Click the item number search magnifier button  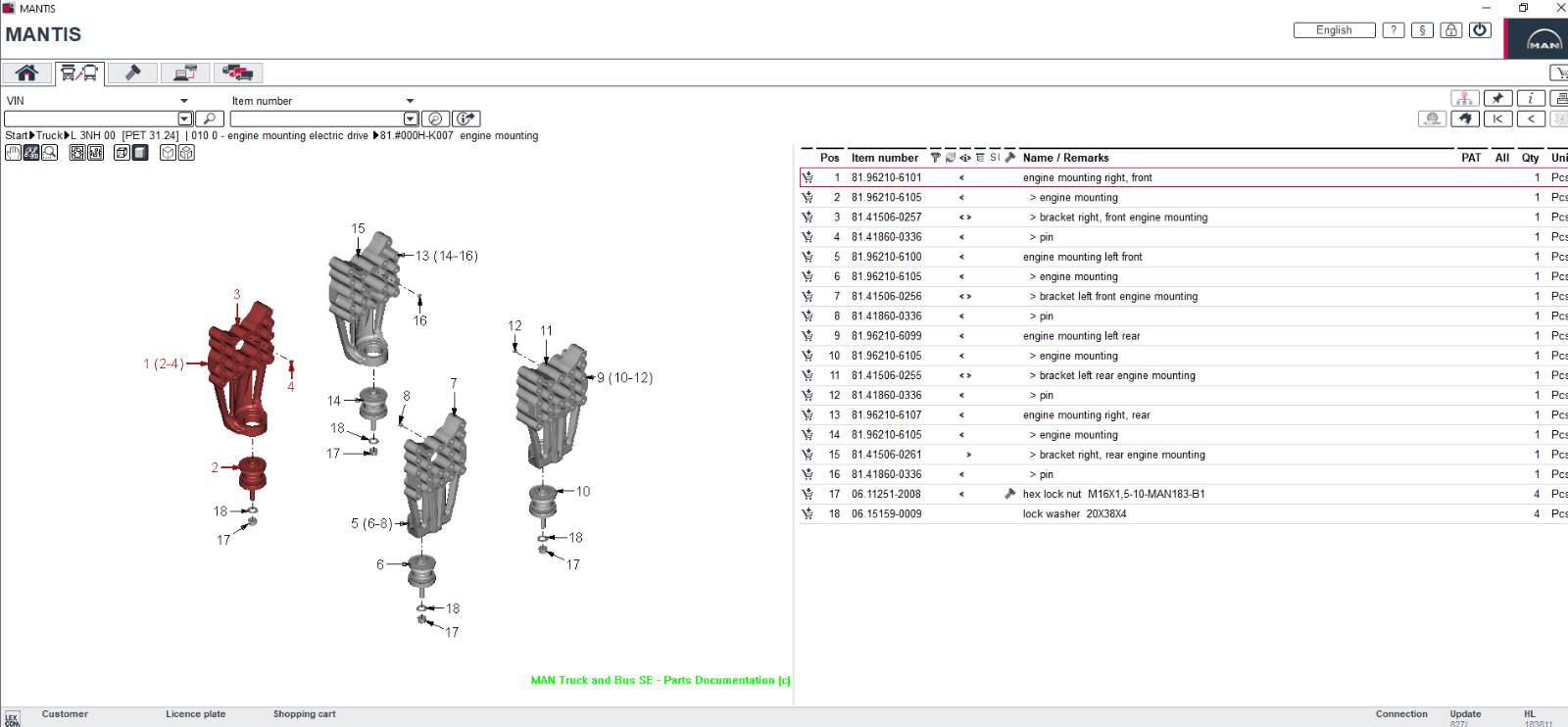436,119
